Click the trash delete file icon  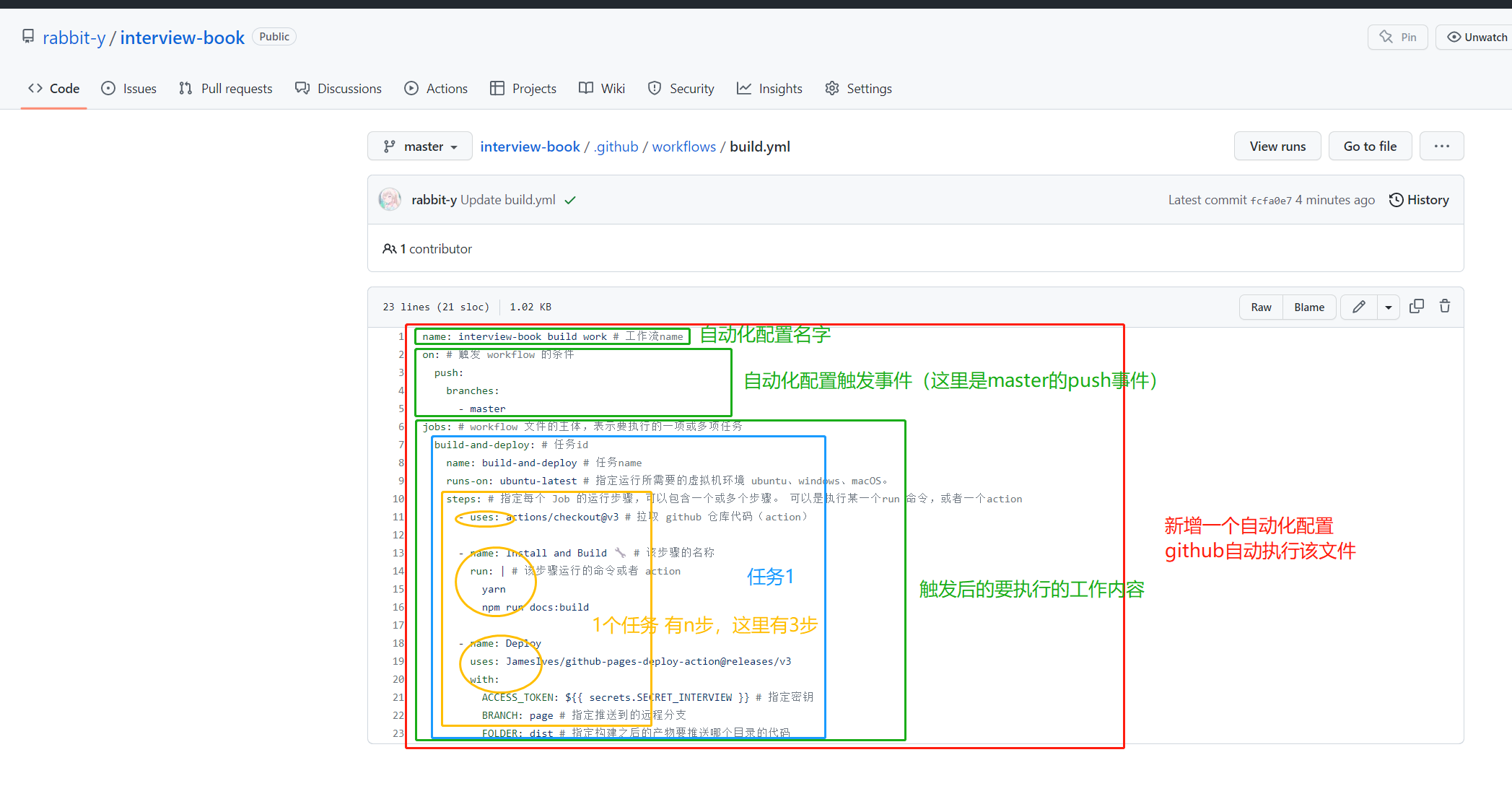[1444, 306]
